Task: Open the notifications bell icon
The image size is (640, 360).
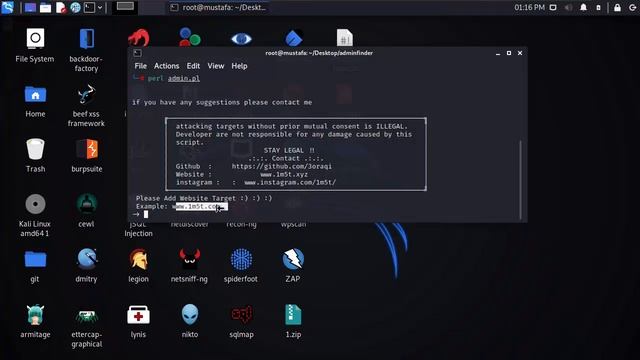Action: click(x=583, y=7)
